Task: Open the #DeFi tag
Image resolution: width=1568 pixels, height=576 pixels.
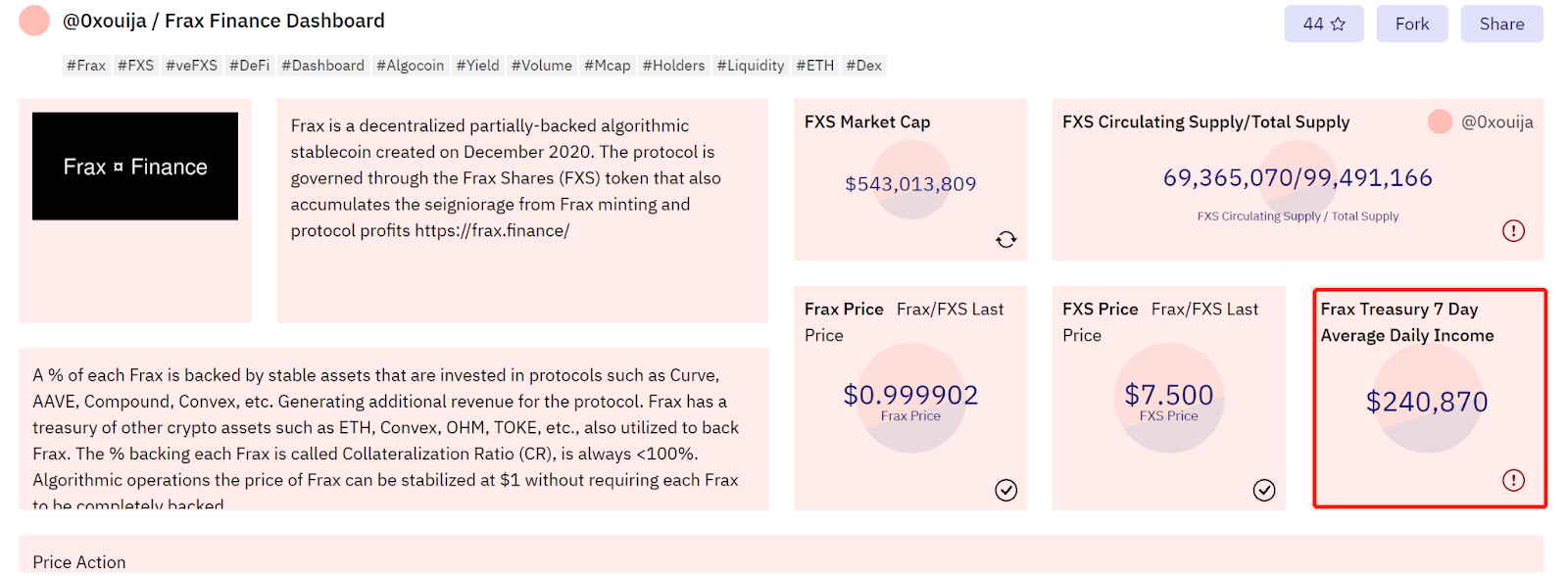Action: pos(249,66)
